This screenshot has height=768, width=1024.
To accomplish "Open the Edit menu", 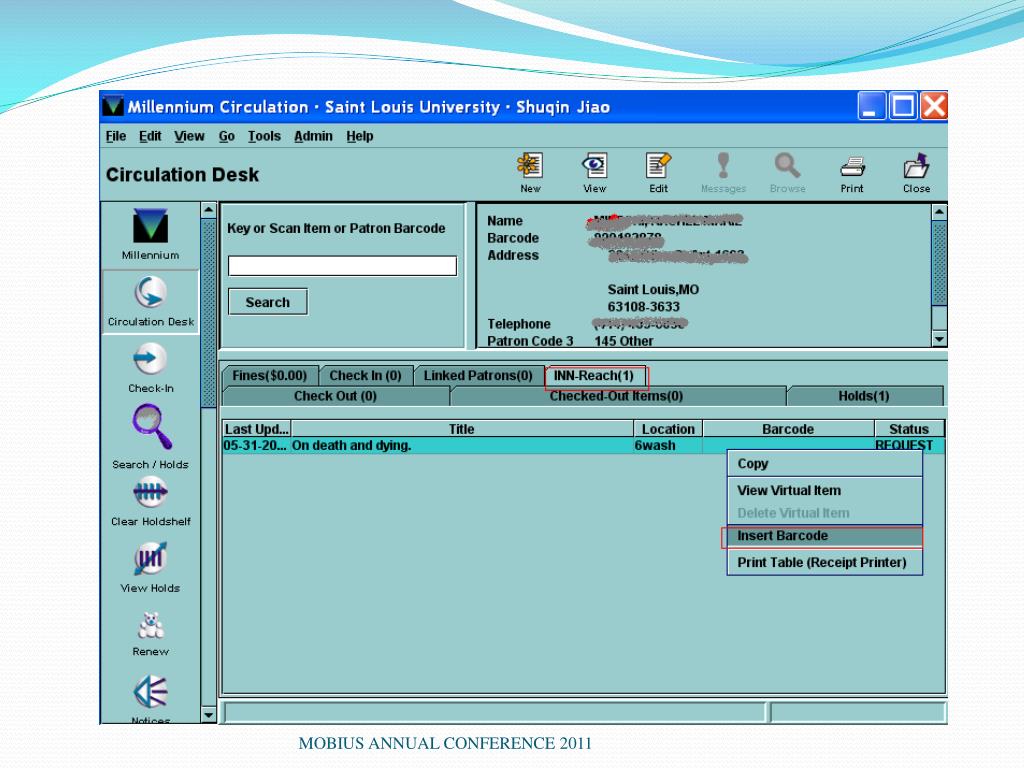I will (x=150, y=136).
